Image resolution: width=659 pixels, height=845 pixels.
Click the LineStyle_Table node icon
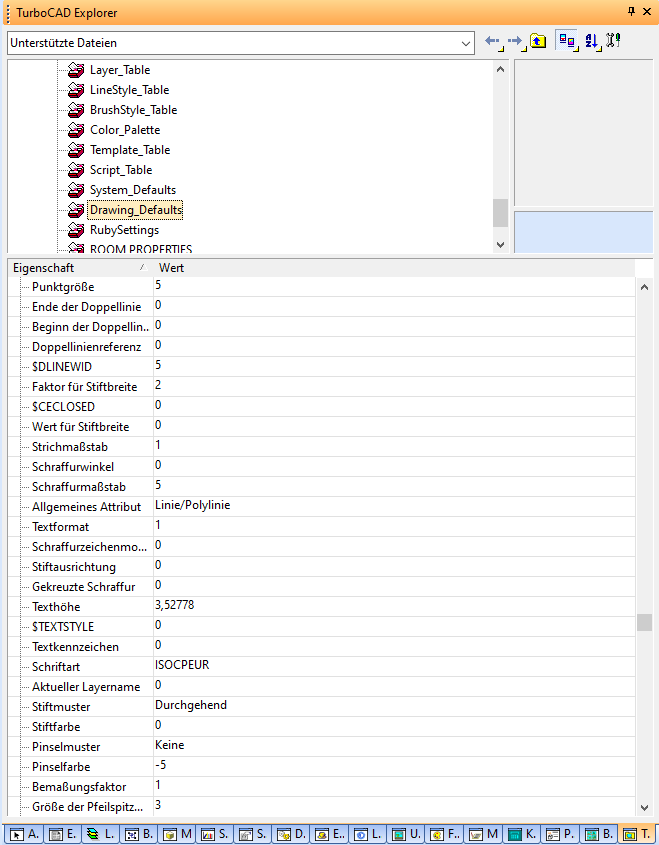tap(76, 90)
